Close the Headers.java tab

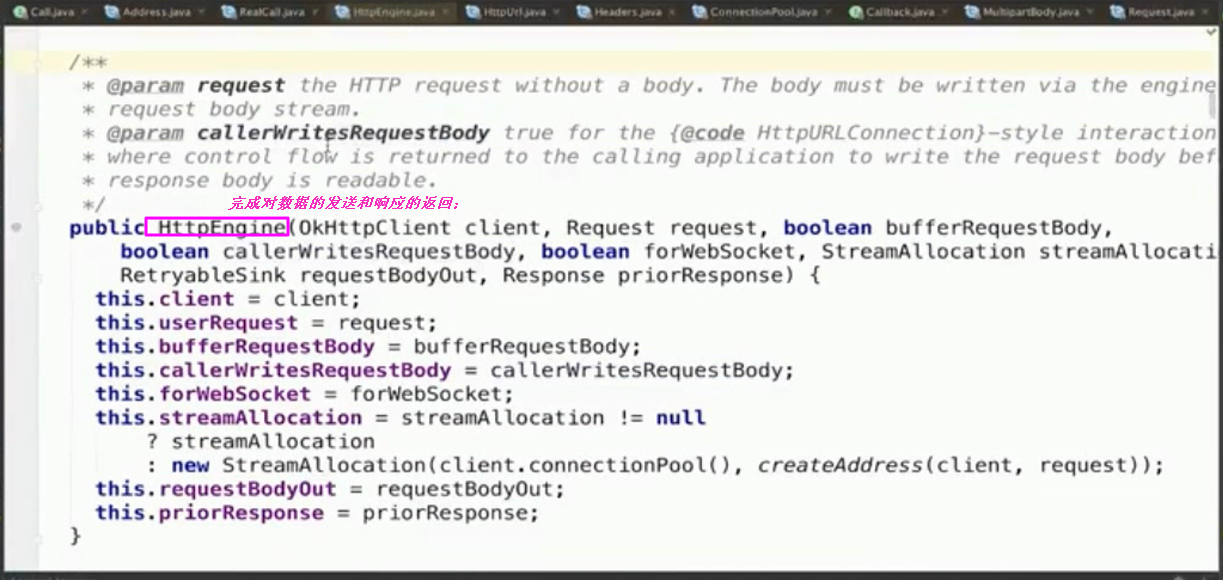(673, 13)
